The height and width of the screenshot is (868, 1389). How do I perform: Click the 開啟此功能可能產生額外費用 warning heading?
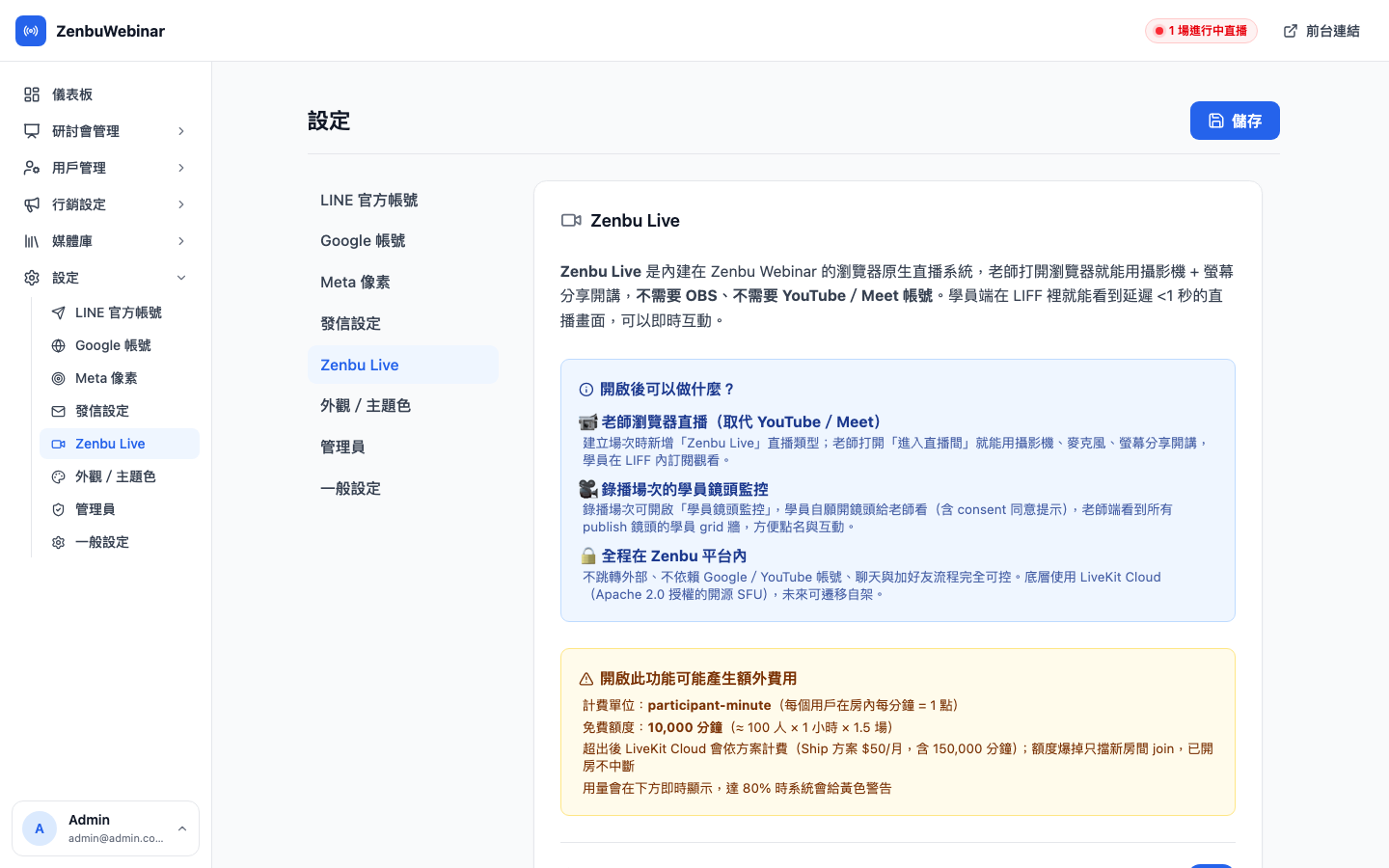pos(698,679)
